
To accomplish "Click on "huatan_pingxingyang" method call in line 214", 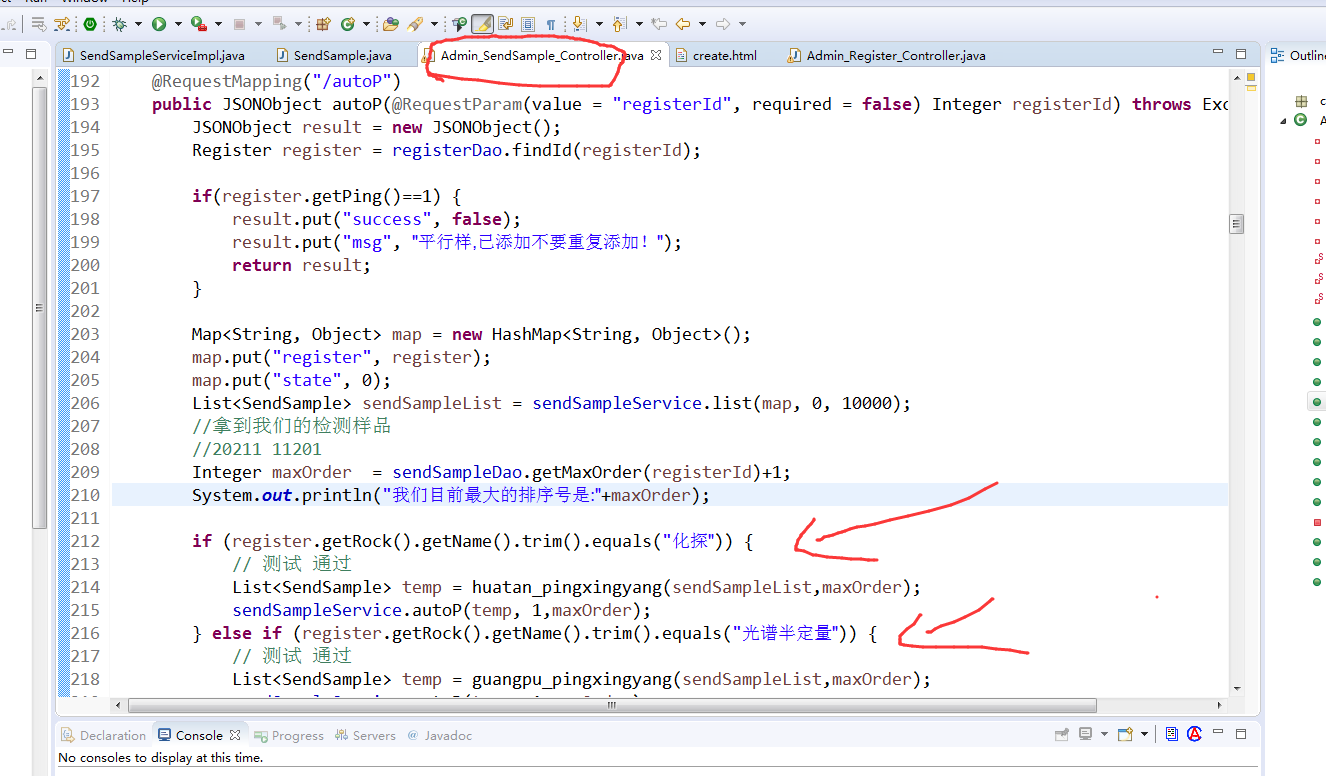I will (x=567, y=587).
